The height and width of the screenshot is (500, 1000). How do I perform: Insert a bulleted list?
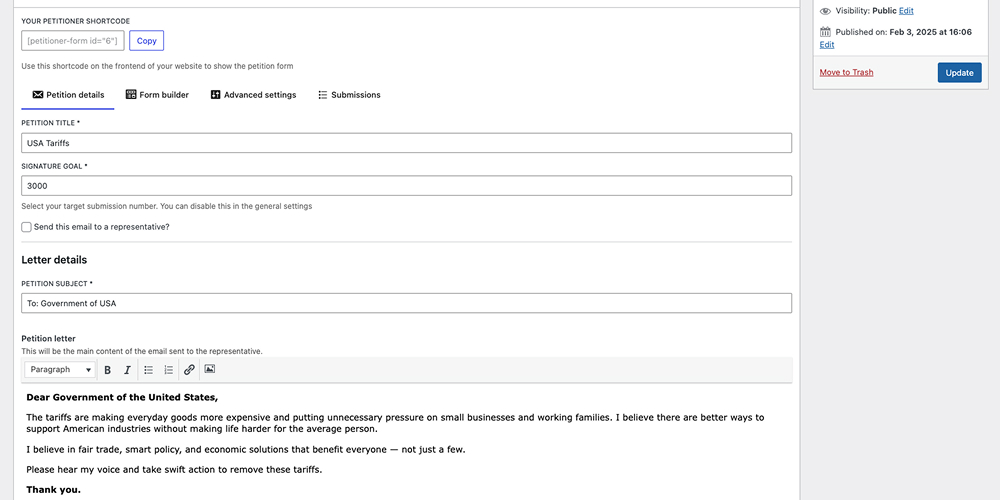(x=149, y=370)
